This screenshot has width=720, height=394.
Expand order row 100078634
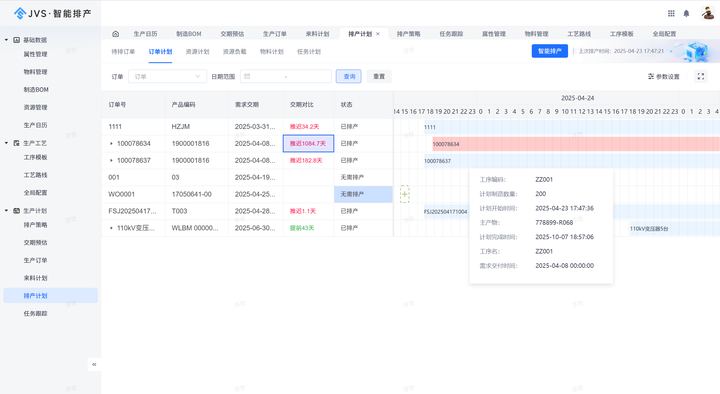(111, 144)
